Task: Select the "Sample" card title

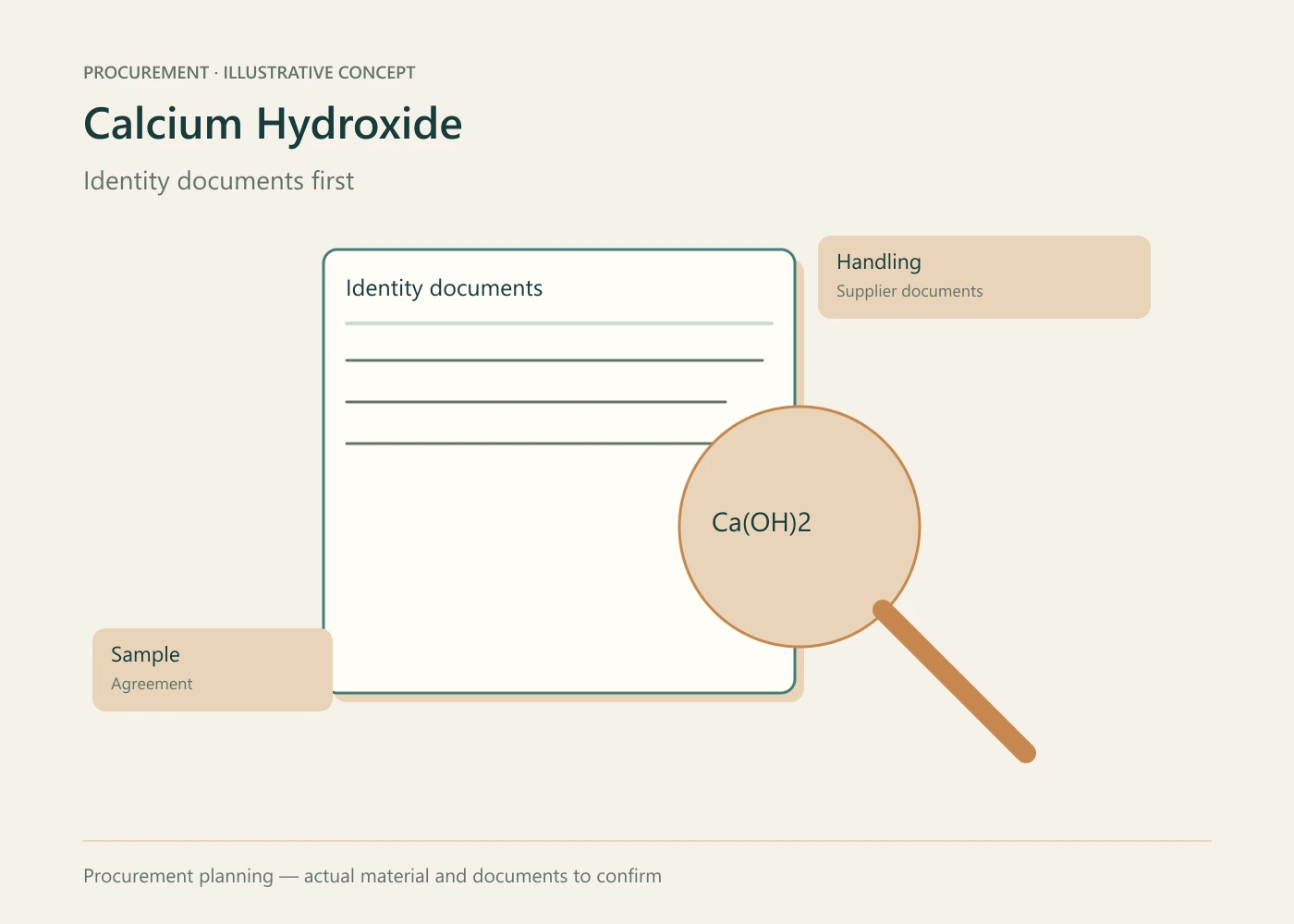Action: point(145,655)
